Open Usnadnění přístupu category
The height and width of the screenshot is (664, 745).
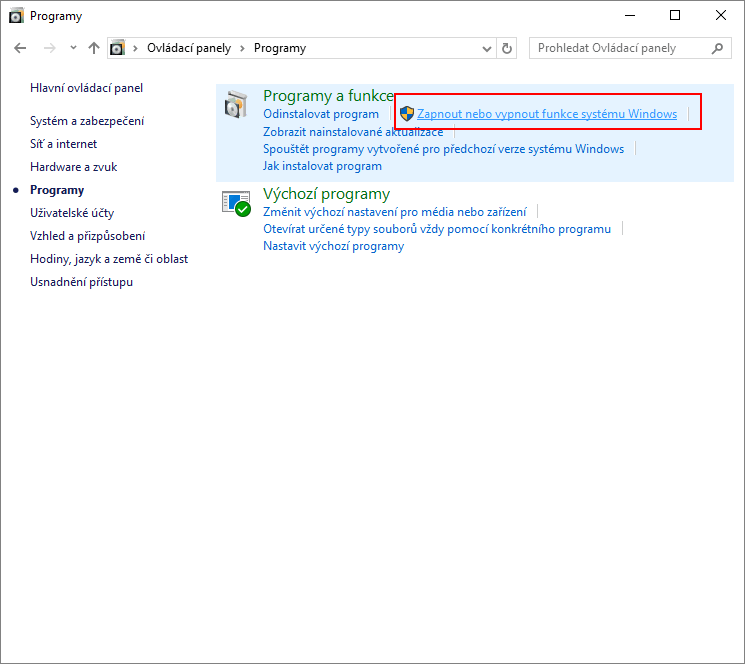[x=81, y=282]
